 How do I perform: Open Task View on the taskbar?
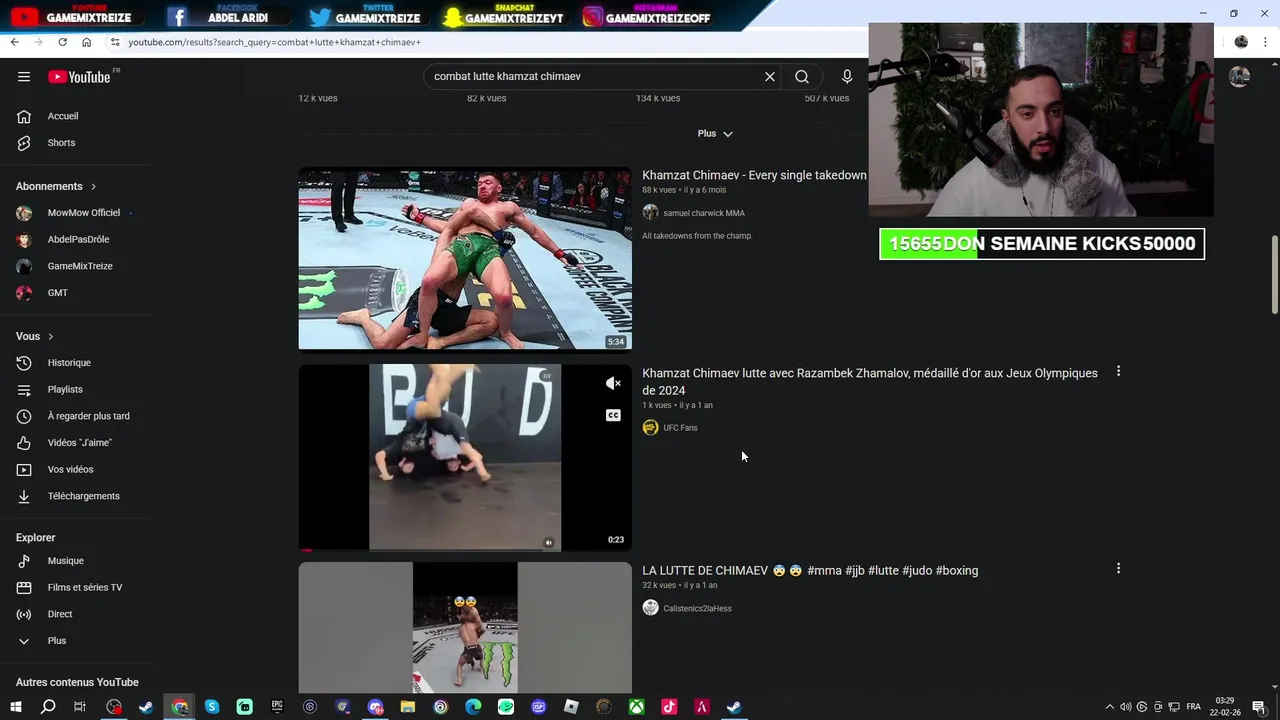pyautogui.click(x=80, y=707)
